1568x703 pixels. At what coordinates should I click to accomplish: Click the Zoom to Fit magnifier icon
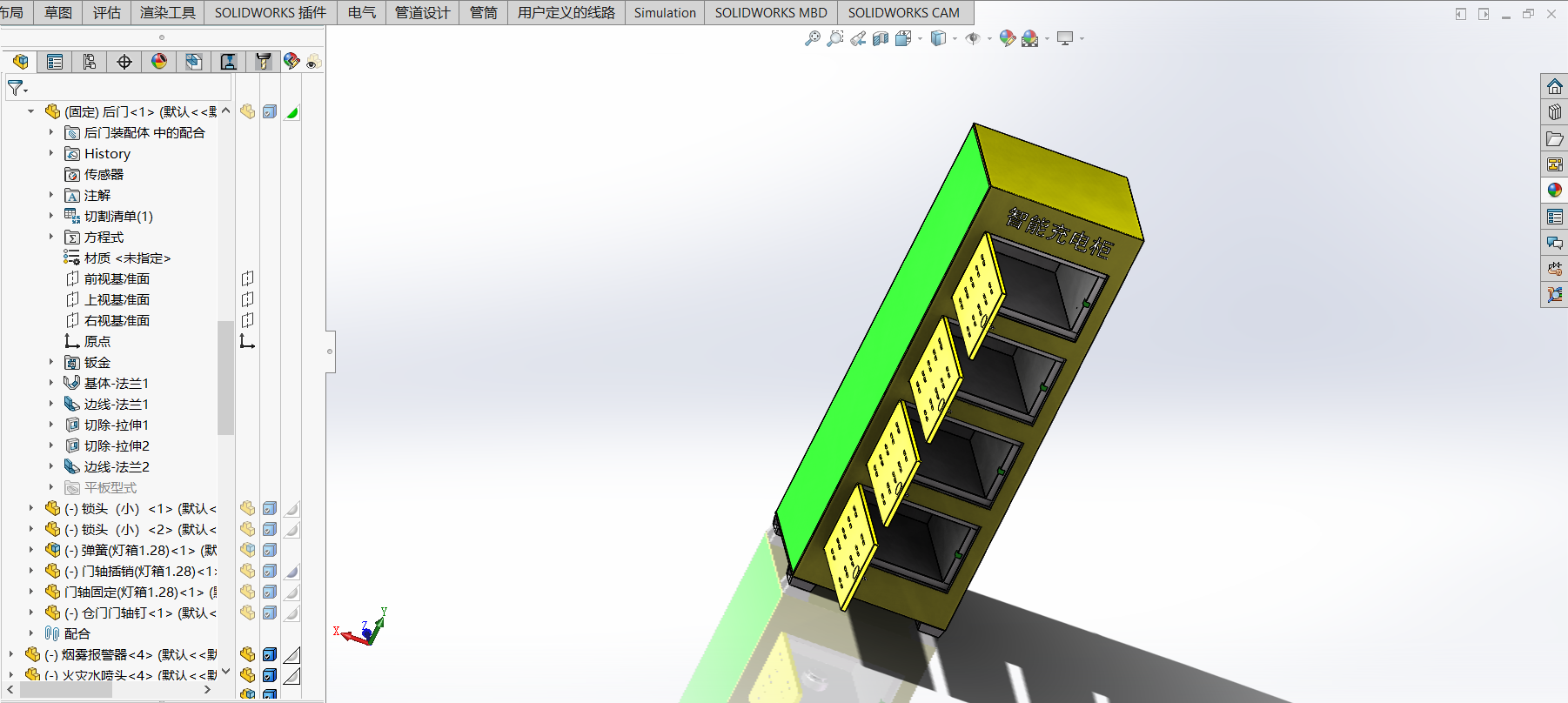click(x=813, y=38)
